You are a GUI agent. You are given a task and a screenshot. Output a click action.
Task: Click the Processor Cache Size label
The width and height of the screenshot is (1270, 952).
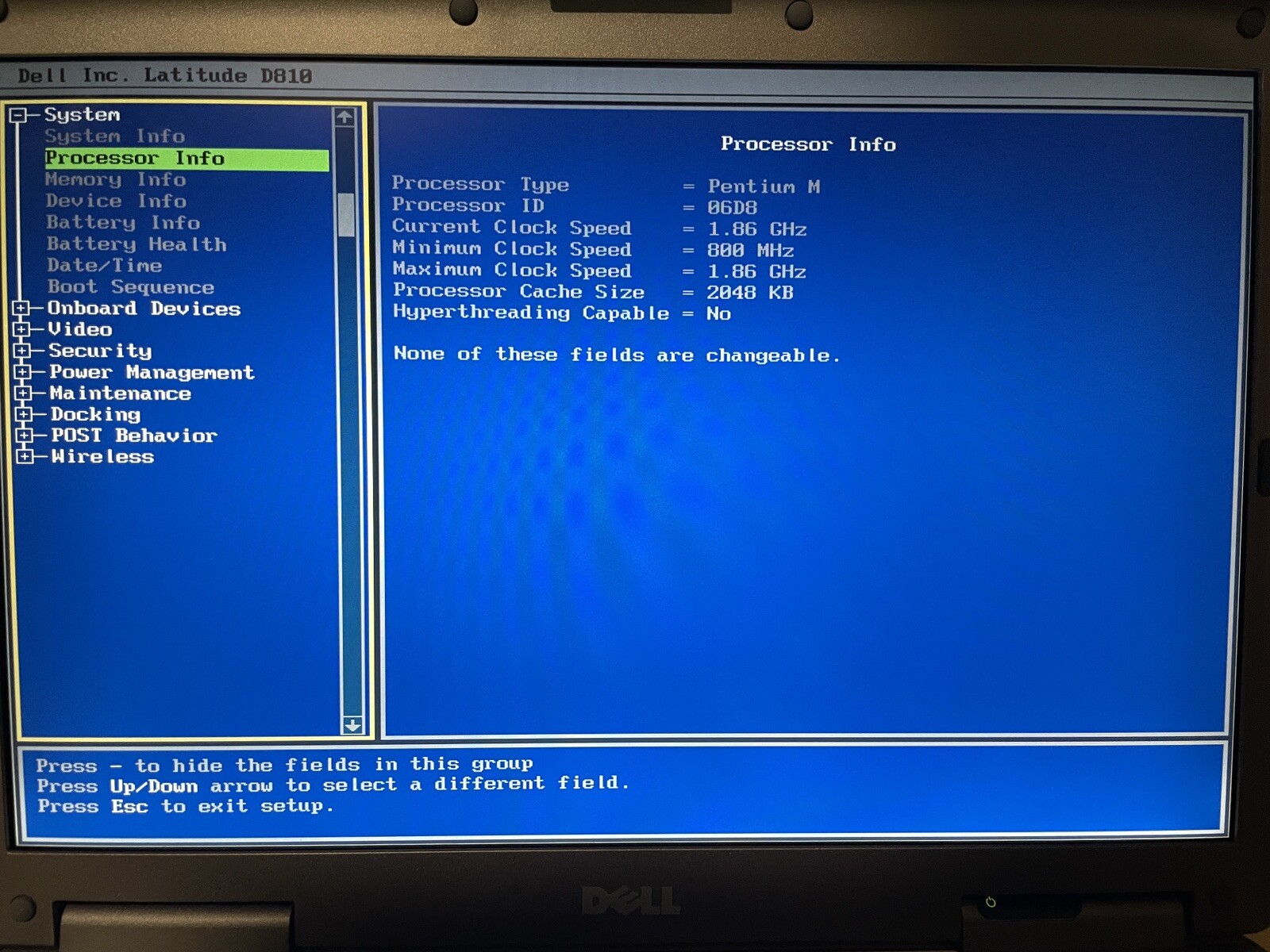518,291
